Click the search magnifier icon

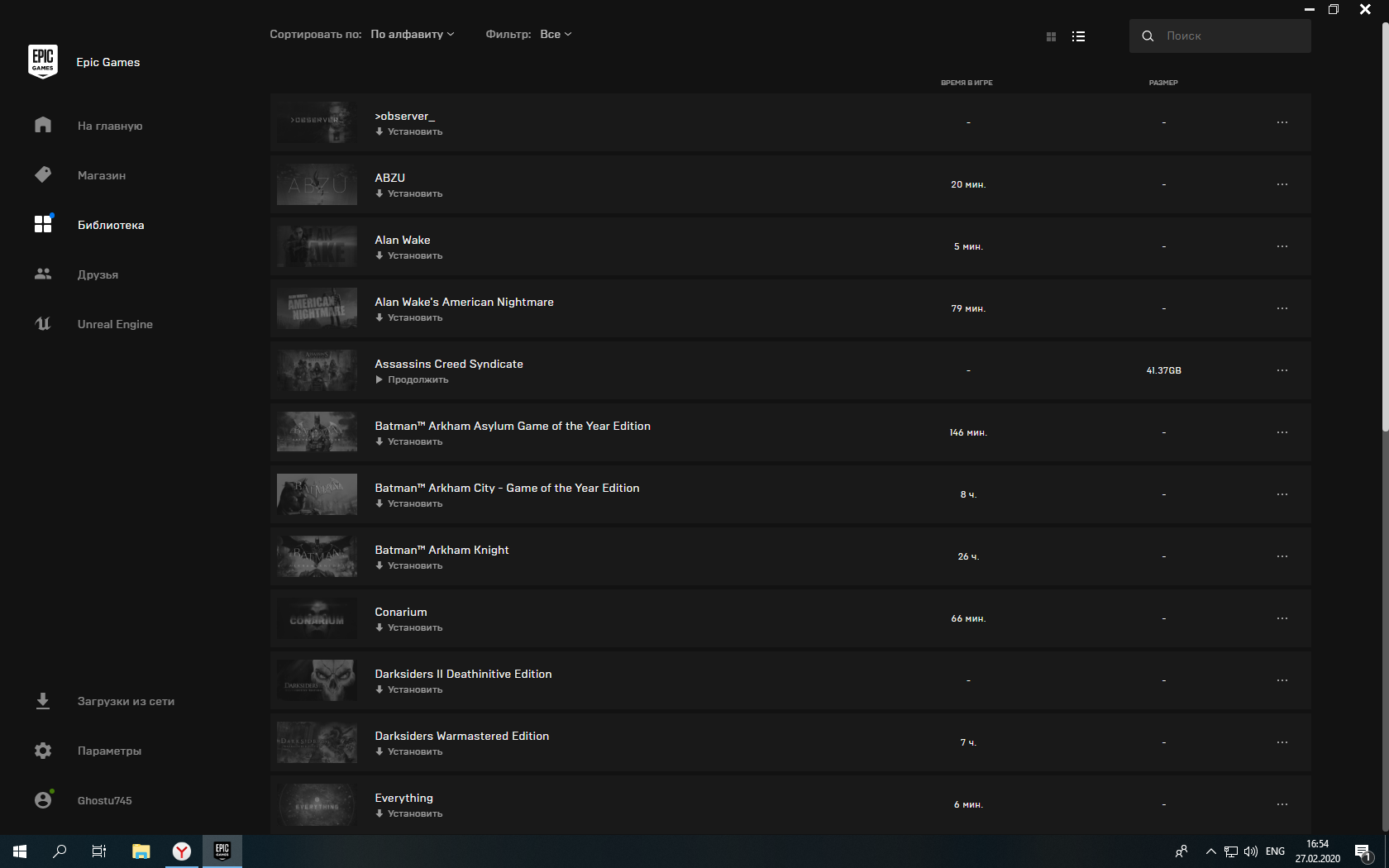(x=1148, y=36)
